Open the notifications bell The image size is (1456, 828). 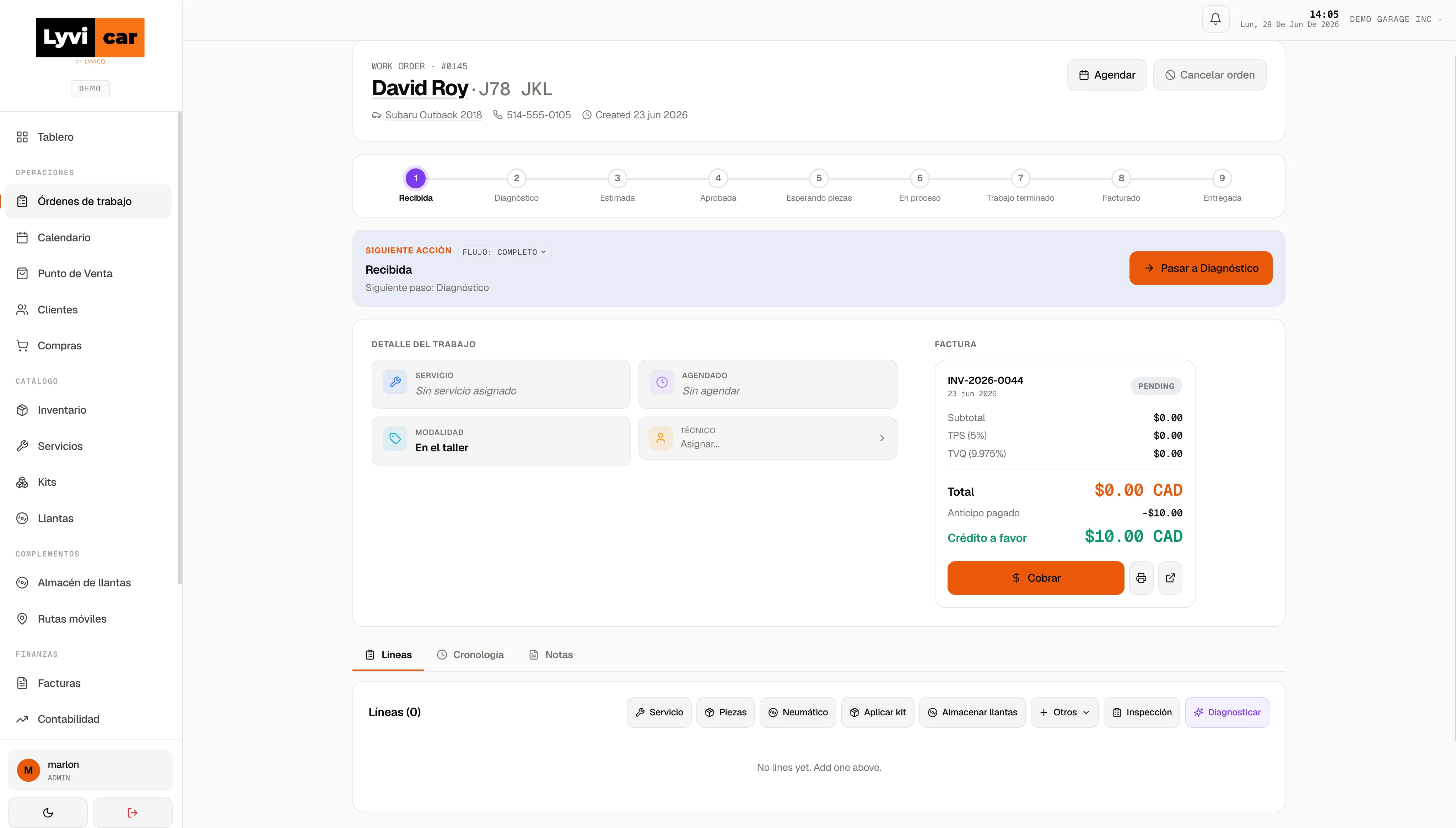point(1215,19)
